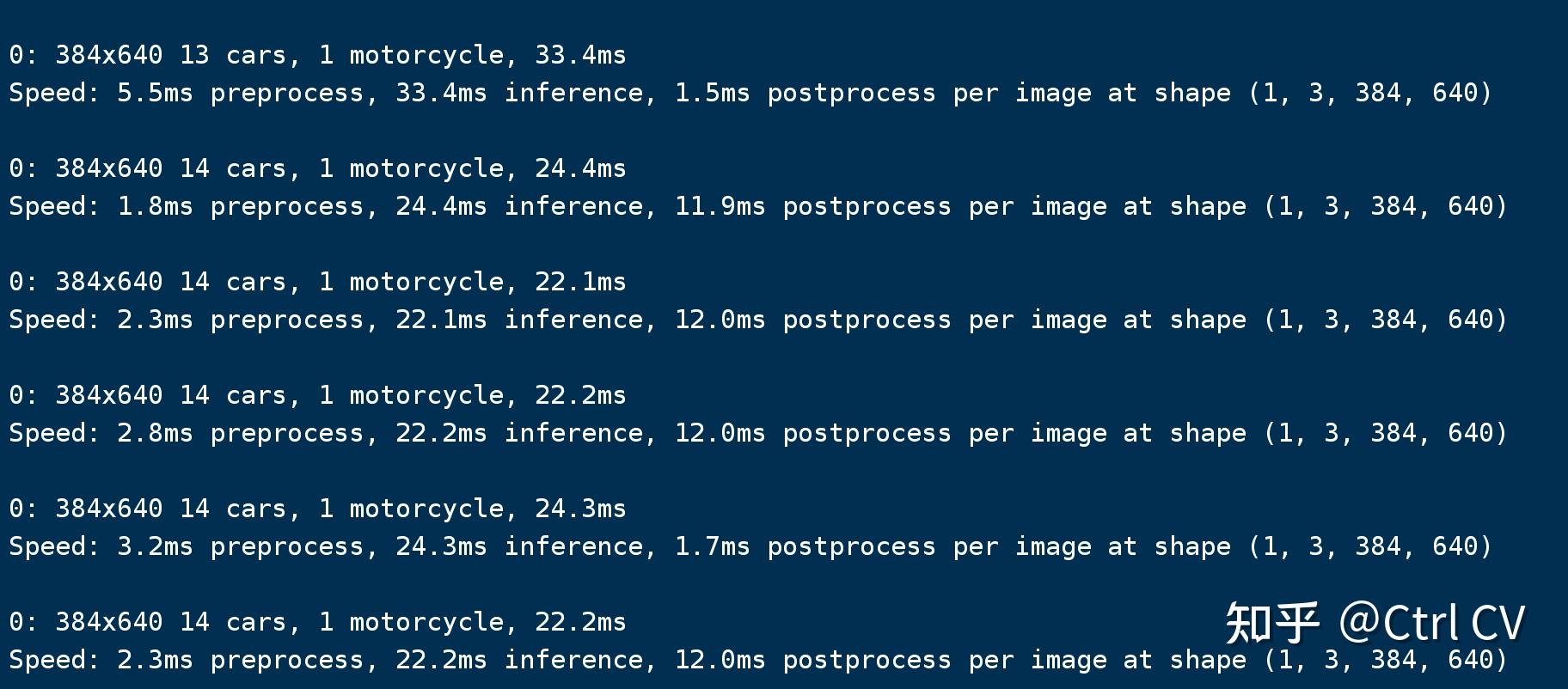
Task: Click "Speed:" label on the 2.8ms line
Action: (x=55, y=433)
